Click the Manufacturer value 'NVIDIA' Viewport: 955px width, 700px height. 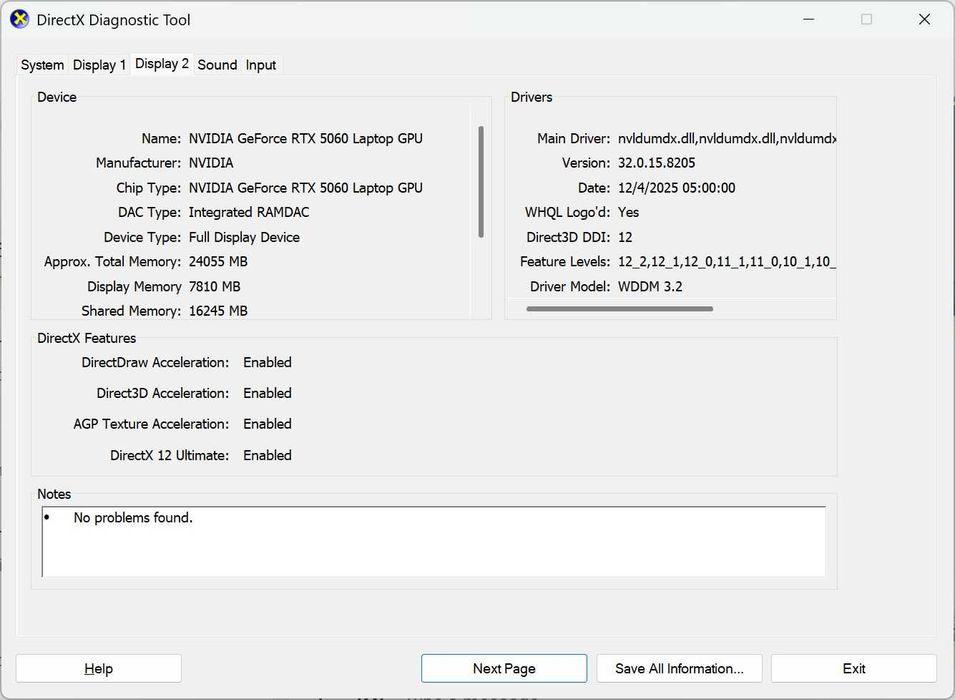tap(211, 163)
